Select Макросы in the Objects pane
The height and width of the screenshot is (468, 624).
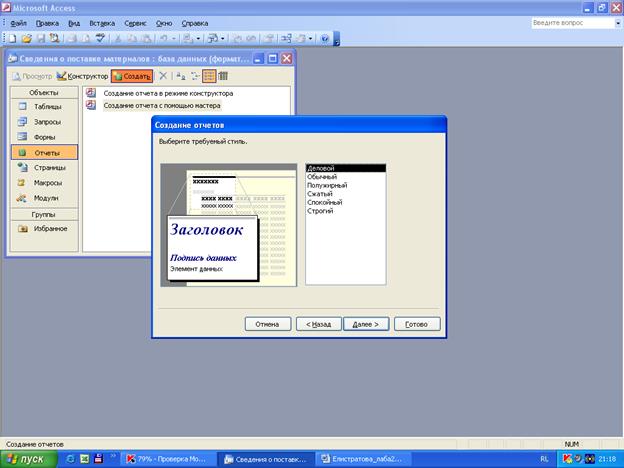(x=44, y=183)
